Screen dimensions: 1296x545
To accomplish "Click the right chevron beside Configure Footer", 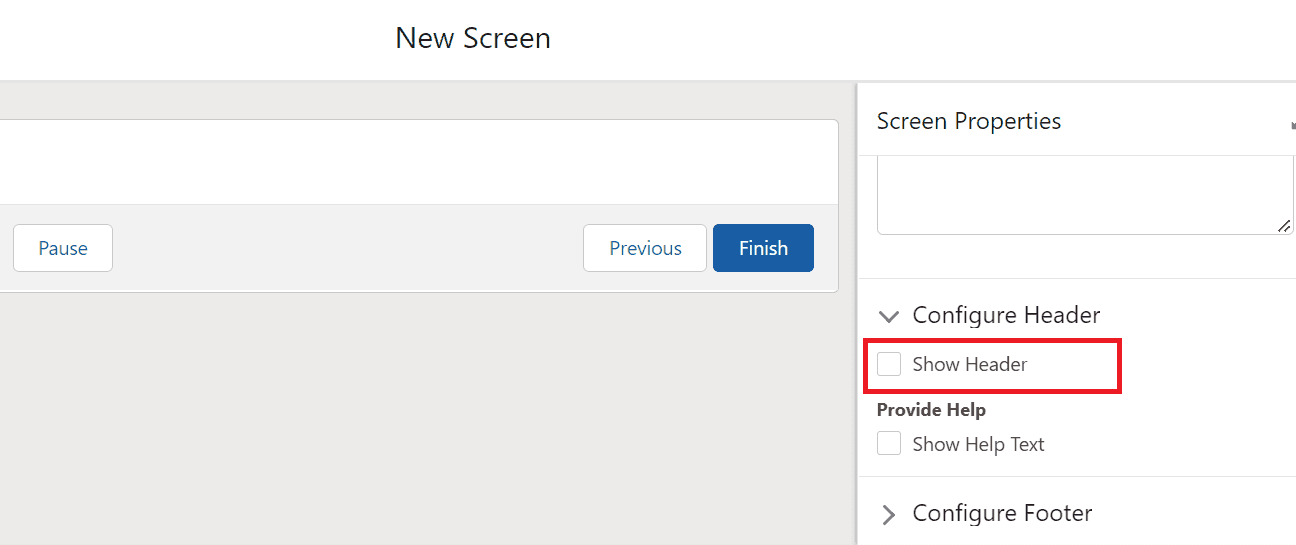I will click(x=888, y=514).
